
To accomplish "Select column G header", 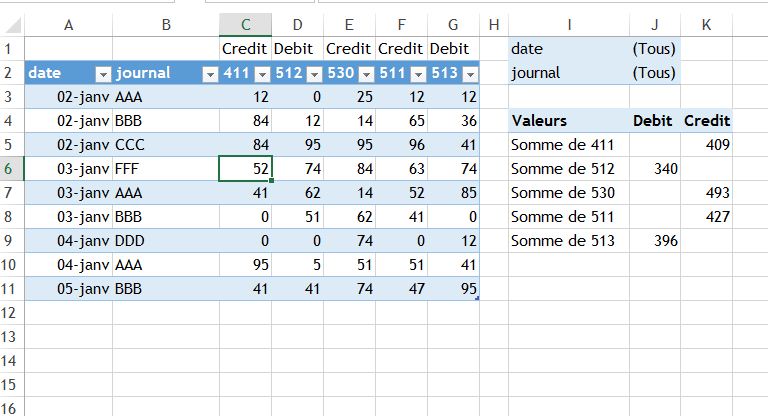I will coord(453,25).
